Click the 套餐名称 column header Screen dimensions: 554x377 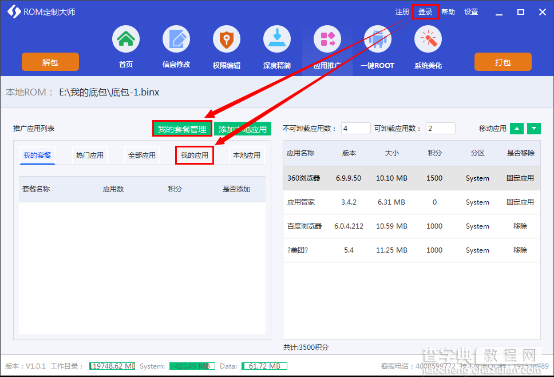pos(36,189)
